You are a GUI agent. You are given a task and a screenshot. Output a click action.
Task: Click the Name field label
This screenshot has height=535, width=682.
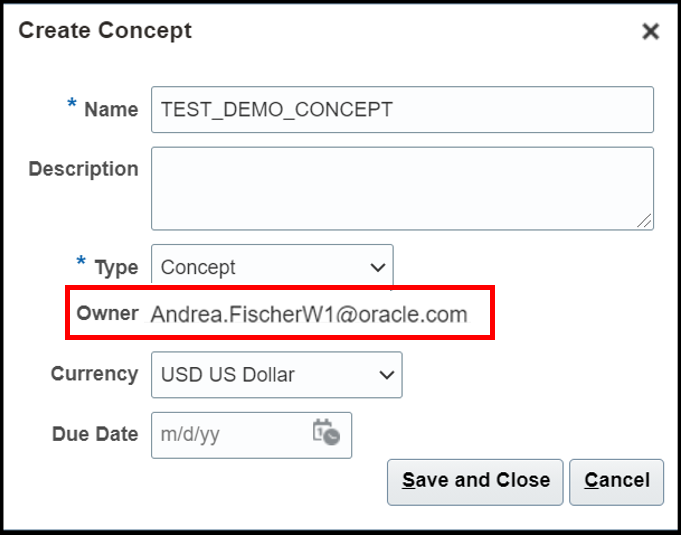coord(111,109)
